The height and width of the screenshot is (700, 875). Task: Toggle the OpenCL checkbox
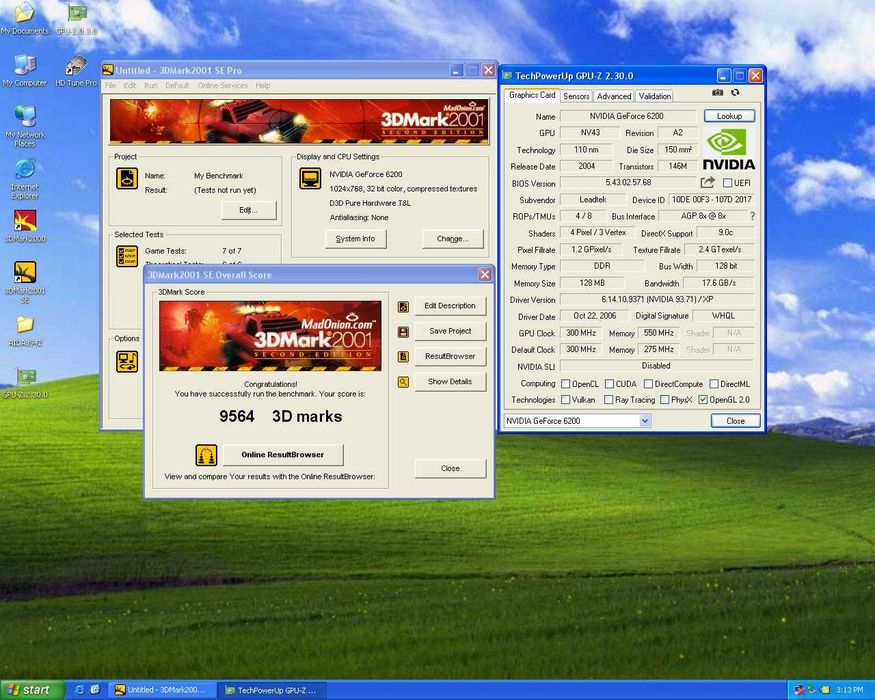pyautogui.click(x=565, y=383)
